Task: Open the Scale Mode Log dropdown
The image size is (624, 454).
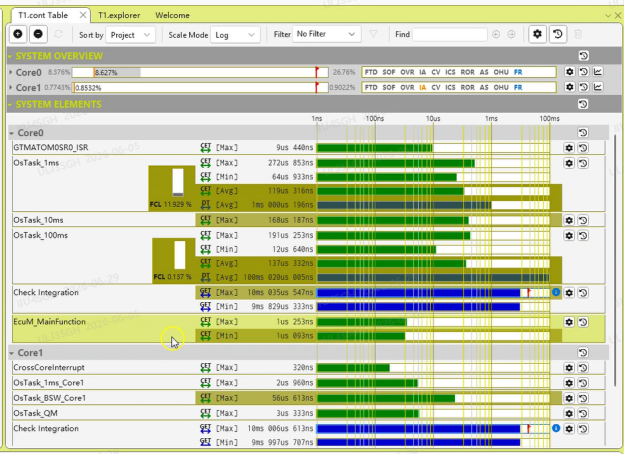Action: [235, 35]
